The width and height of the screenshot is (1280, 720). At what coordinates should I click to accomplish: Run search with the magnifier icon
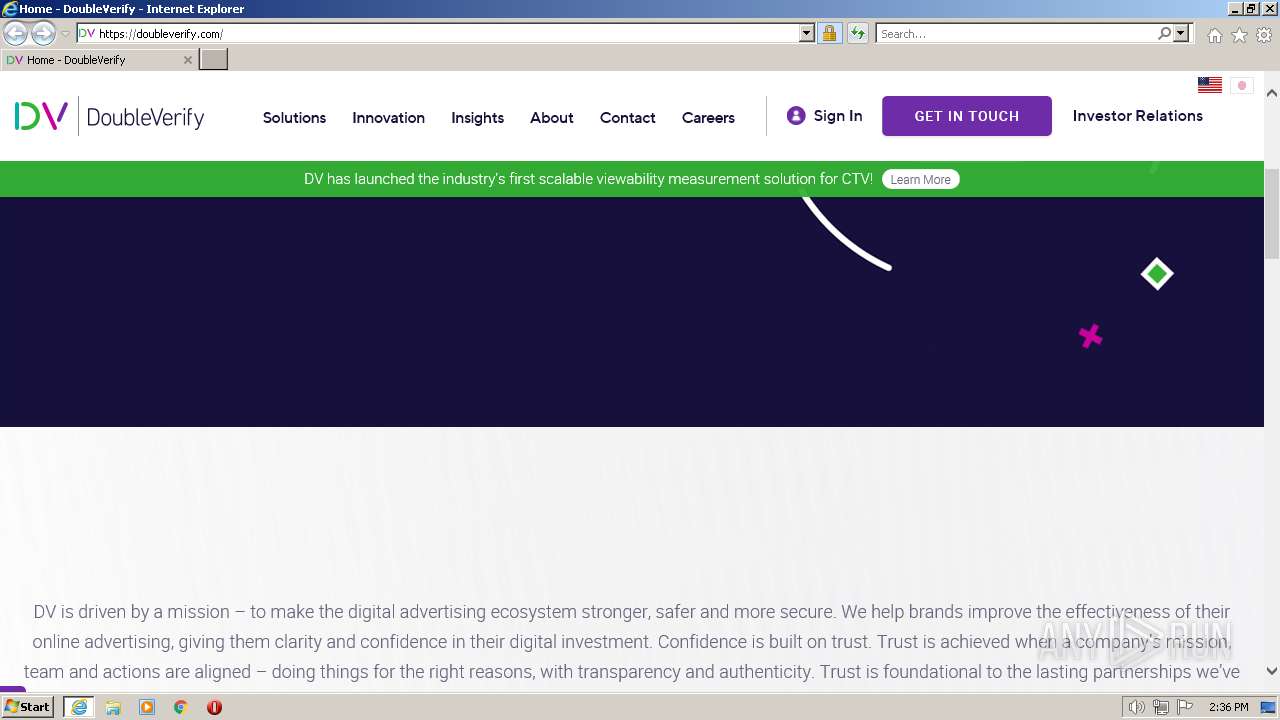click(1164, 33)
